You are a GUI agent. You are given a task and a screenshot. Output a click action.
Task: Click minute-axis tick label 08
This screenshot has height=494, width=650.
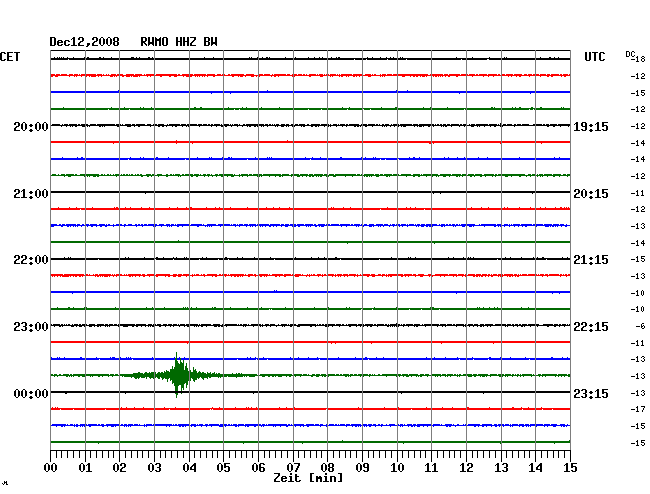[x=327, y=468]
